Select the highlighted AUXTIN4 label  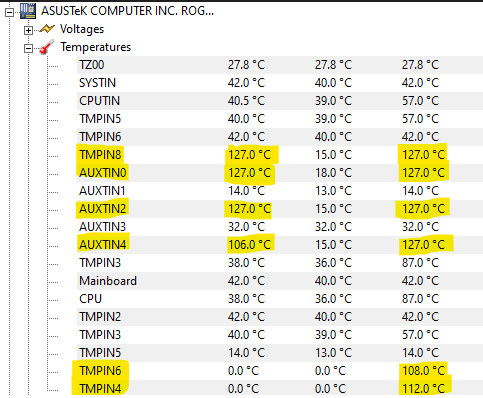coord(103,245)
